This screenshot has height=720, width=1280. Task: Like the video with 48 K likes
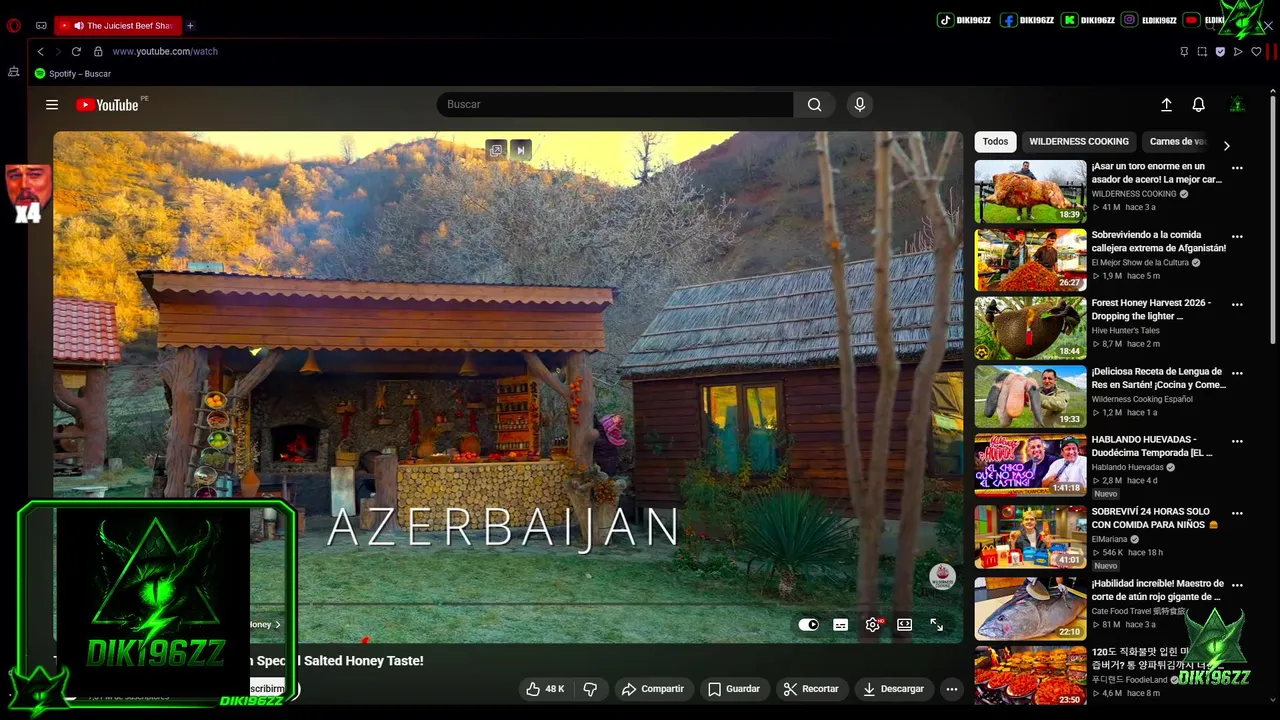545,689
